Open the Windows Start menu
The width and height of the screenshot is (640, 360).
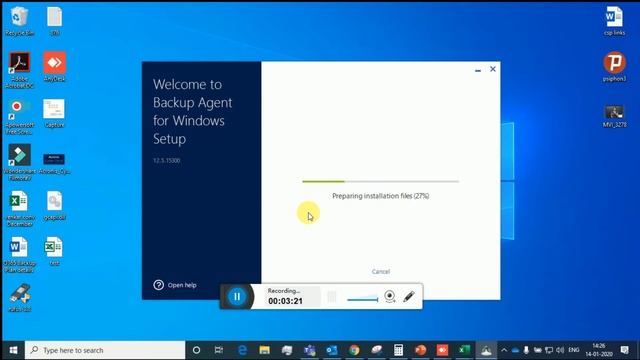[13, 350]
